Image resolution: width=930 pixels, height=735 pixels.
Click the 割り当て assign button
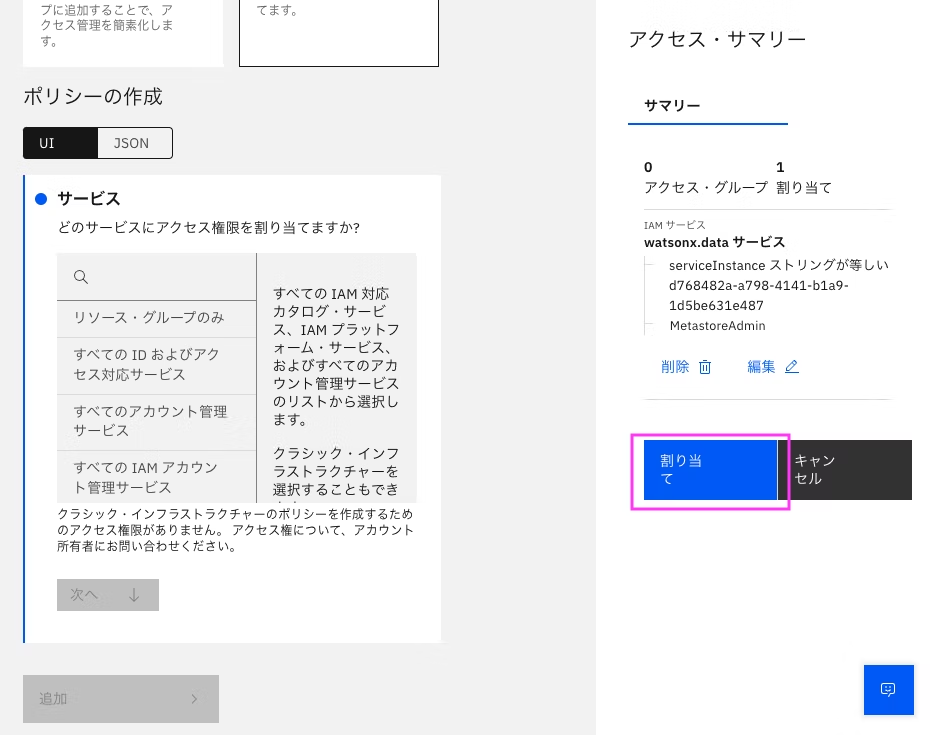click(x=711, y=470)
